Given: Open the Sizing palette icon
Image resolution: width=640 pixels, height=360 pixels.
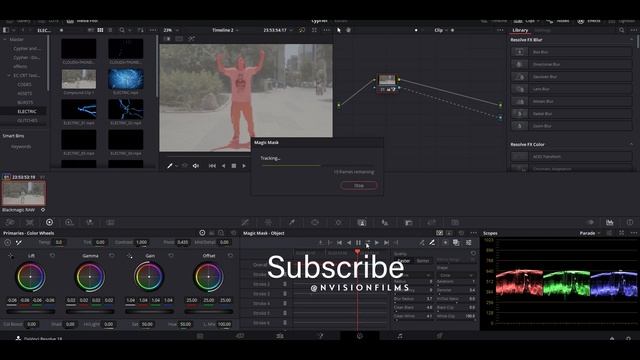Looking at the screenshot, I should [x=431, y=222].
